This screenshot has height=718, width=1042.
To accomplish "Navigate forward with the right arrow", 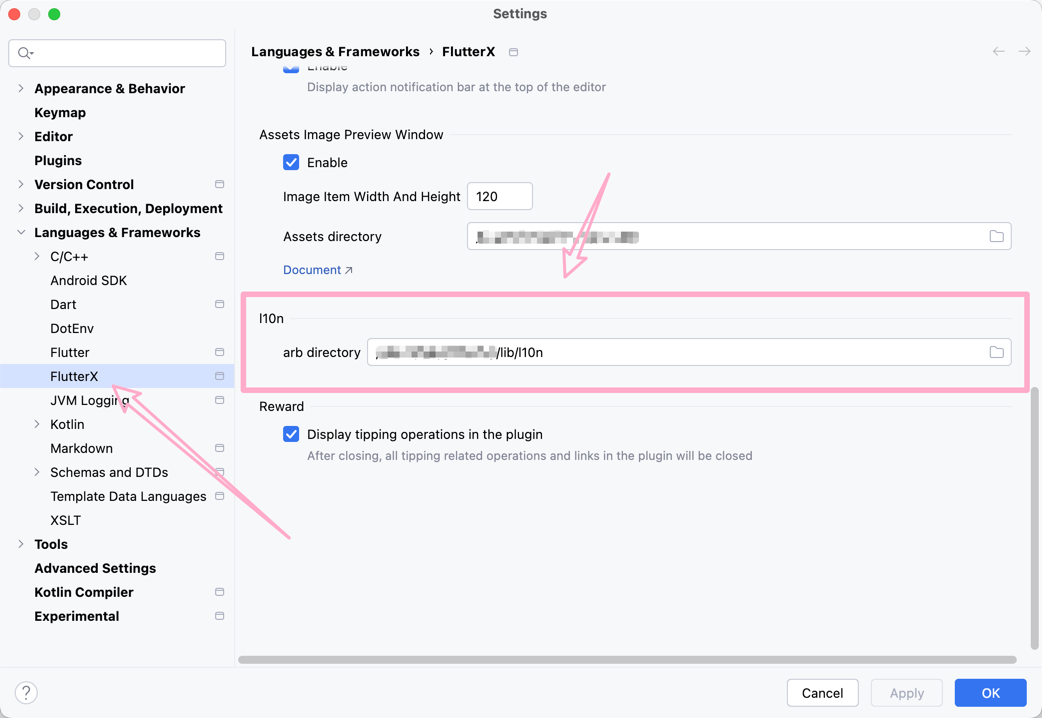I will click(1024, 51).
